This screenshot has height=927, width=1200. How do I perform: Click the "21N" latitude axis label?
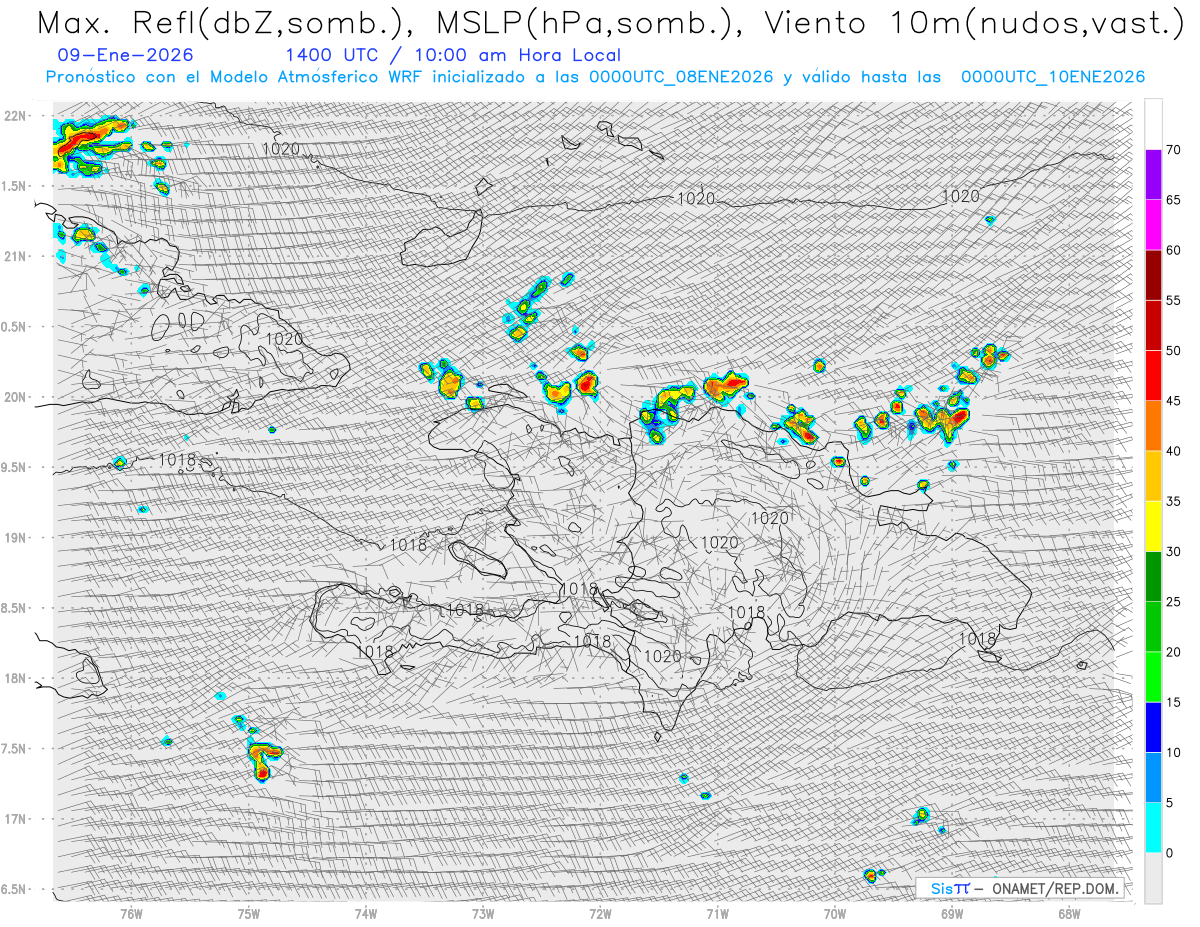click(x=17, y=256)
